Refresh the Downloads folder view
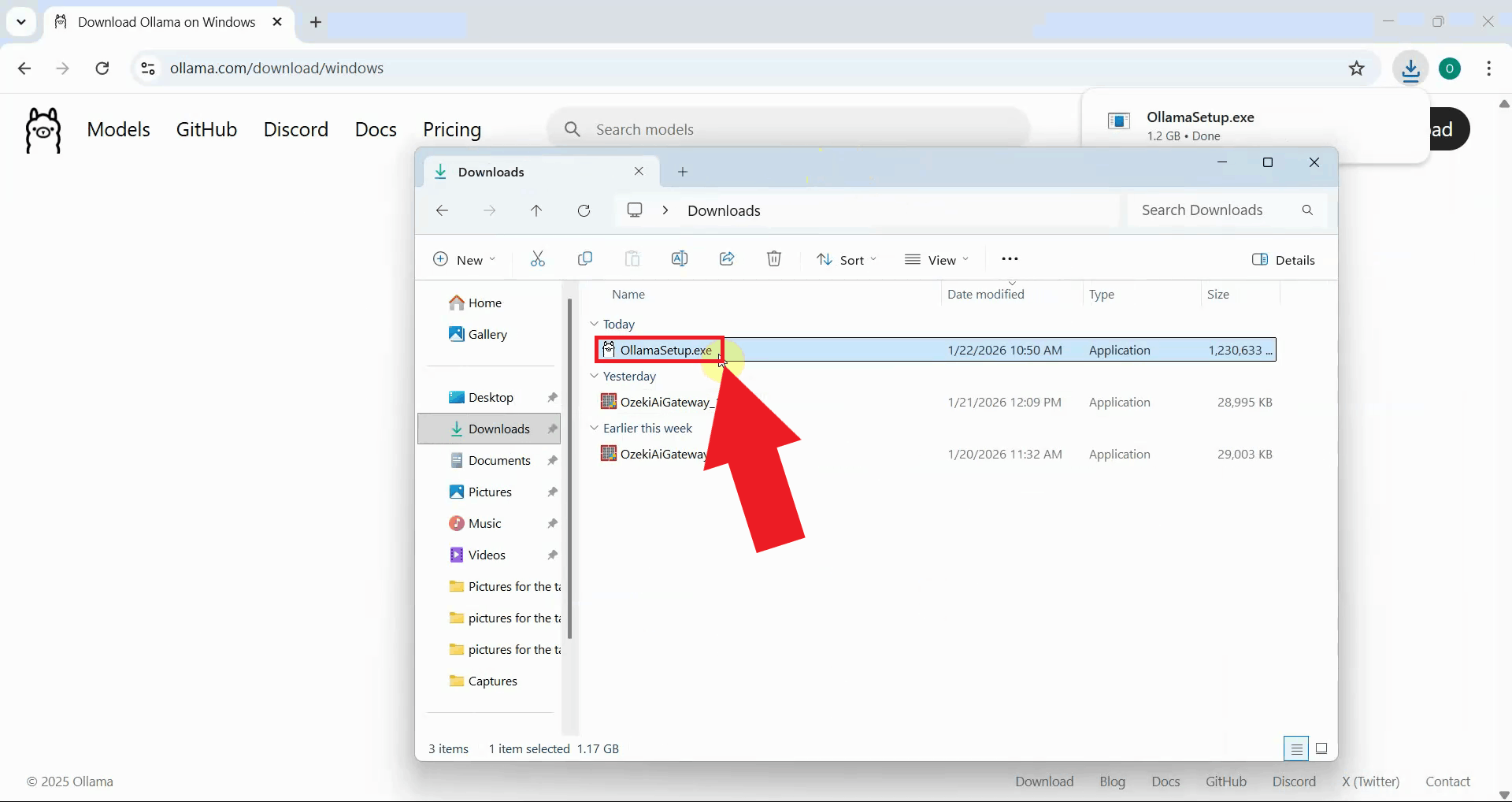This screenshot has width=1512, height=802. tap(584, 210)
